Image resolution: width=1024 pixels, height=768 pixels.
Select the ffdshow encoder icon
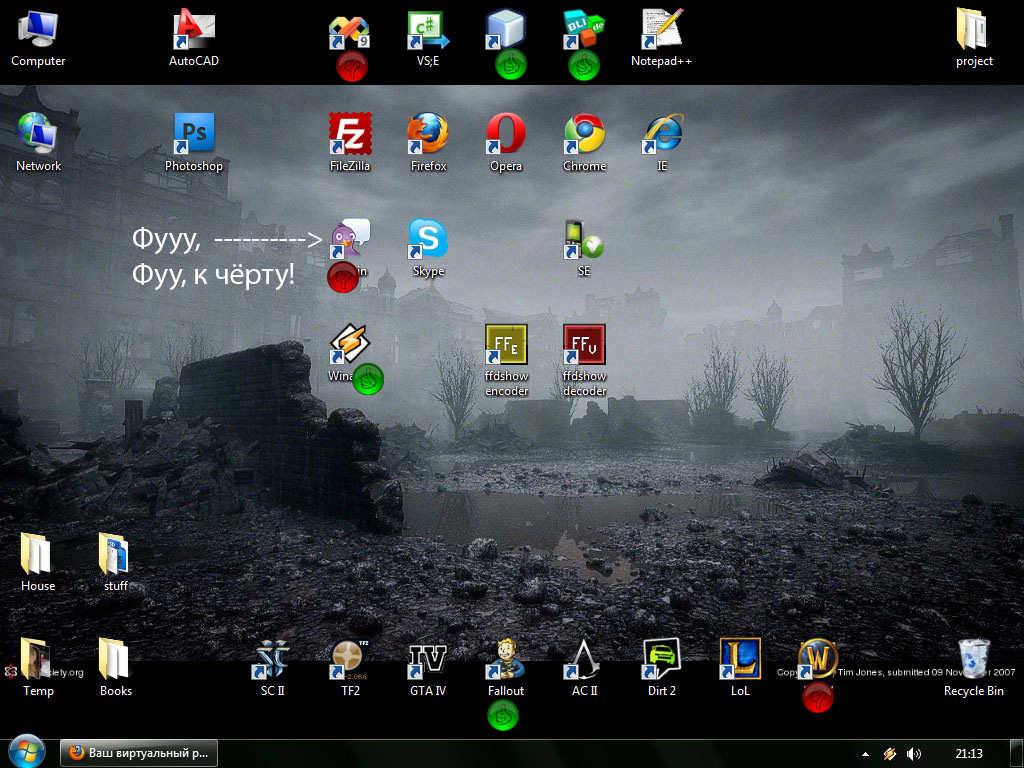(506, 346)
